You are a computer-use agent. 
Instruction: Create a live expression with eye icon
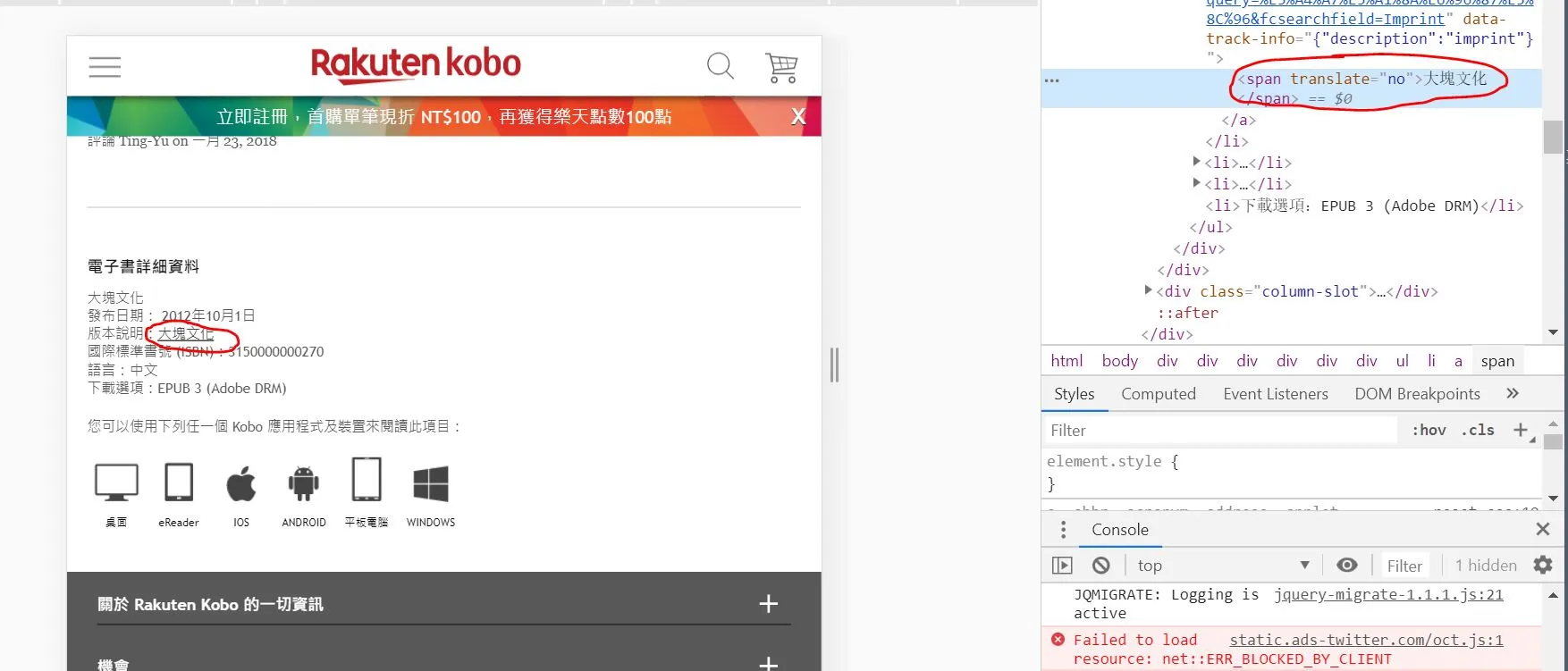[x=1347, y=566]
